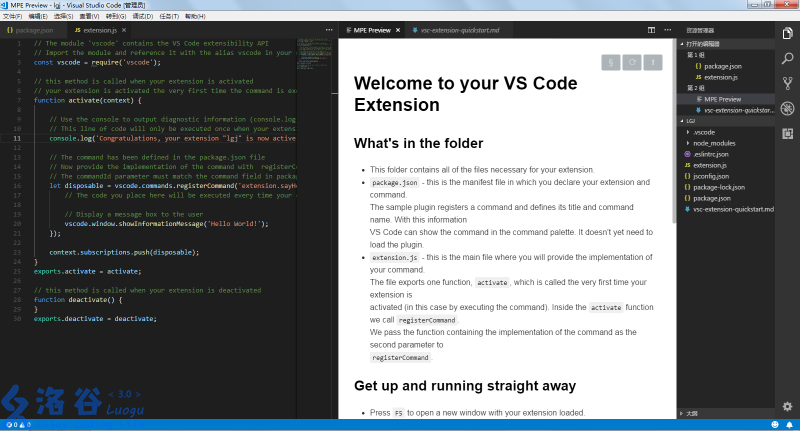Click the inline code 'package.json' in preview
This screenshot has height=431, width=800.
click(394, 183)
